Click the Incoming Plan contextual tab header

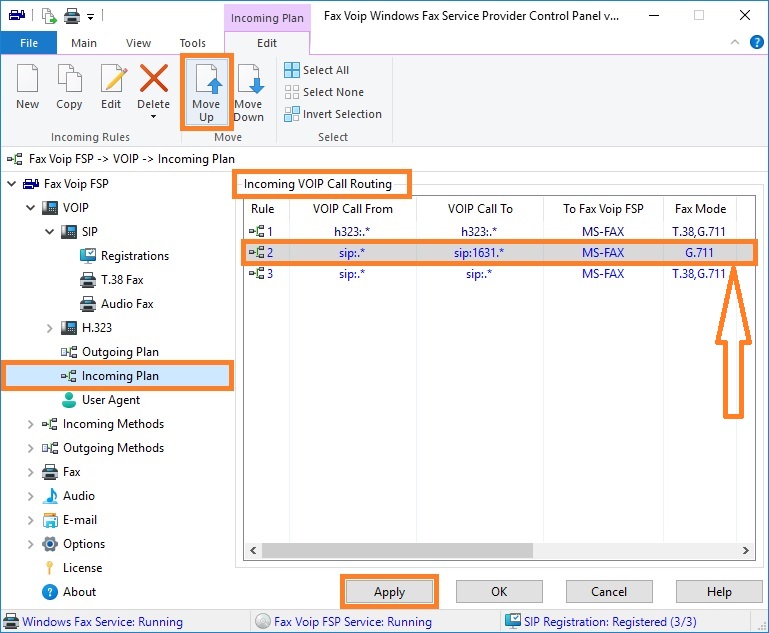click(x=267, y=18)
